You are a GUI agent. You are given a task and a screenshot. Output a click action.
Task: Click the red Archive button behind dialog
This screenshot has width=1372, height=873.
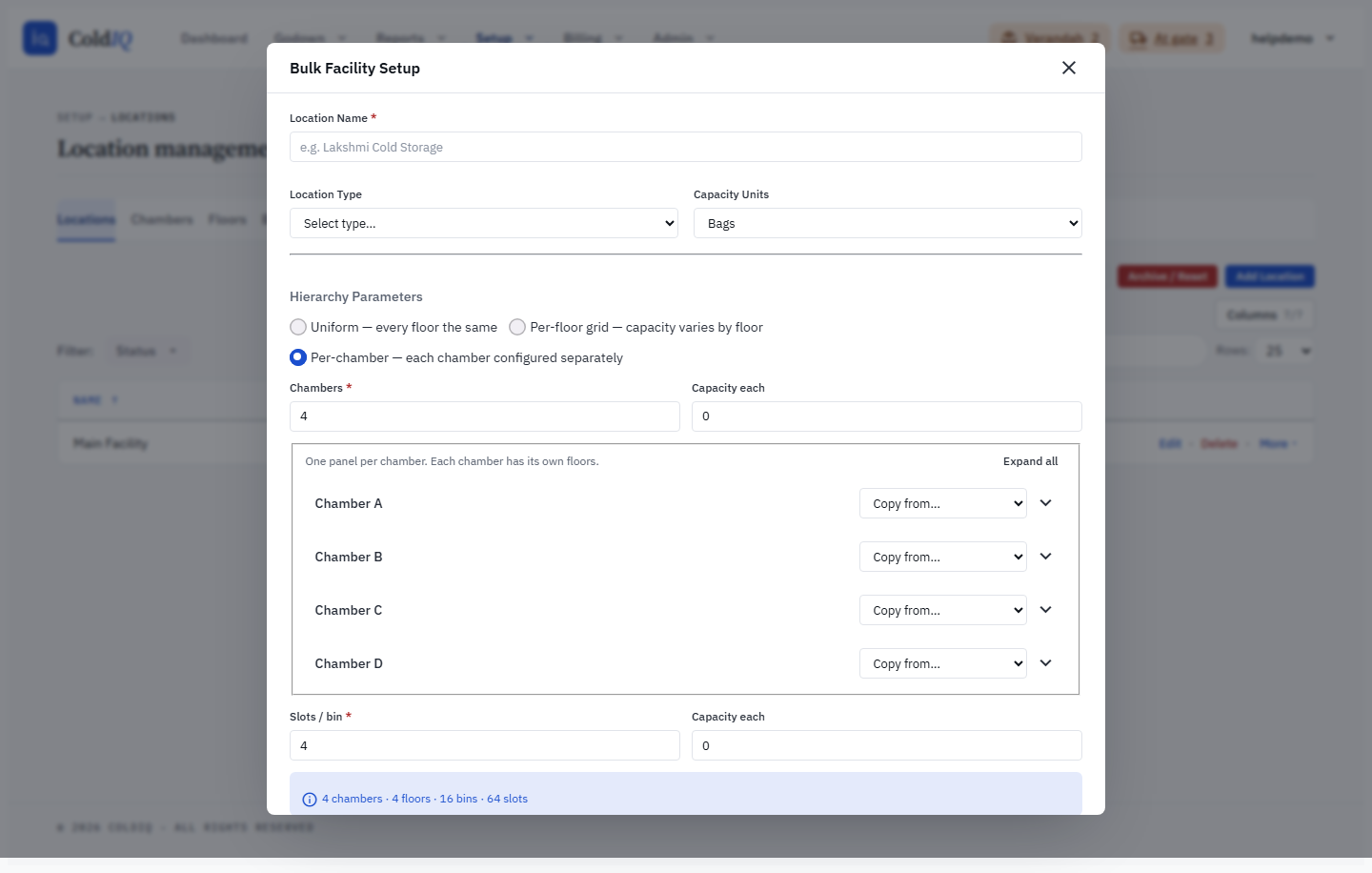point(1168,276)
